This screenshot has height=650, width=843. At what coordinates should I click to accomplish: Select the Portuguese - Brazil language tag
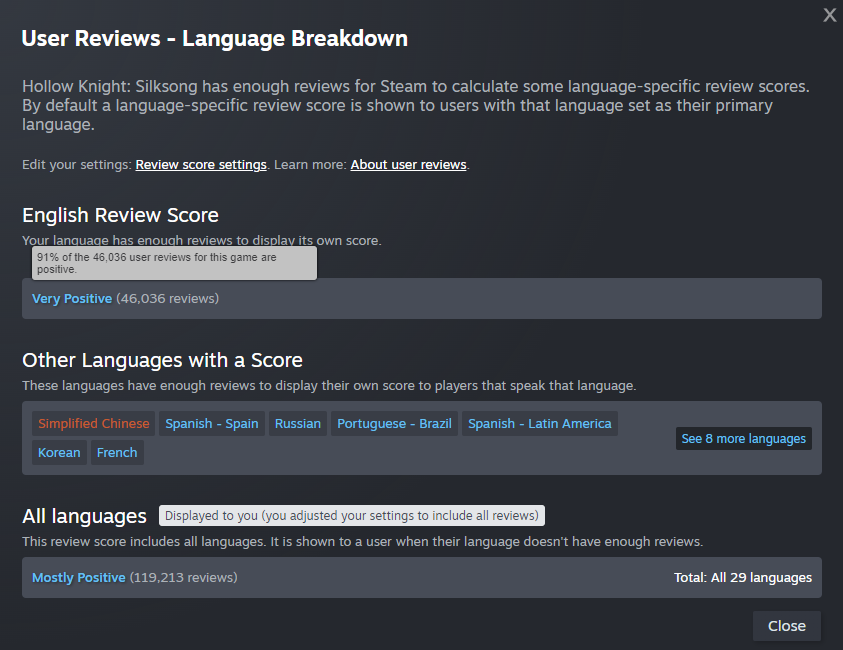tap(394, 424)
